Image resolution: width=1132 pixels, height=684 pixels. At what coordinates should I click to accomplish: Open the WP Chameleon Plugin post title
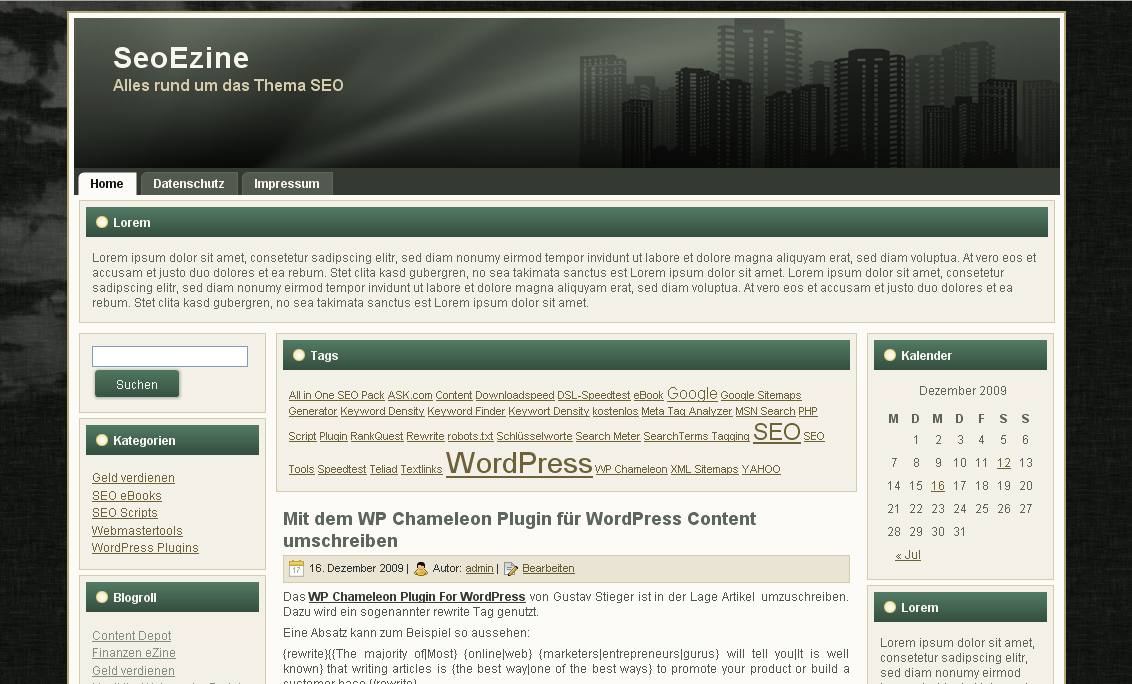click(519, 529)
